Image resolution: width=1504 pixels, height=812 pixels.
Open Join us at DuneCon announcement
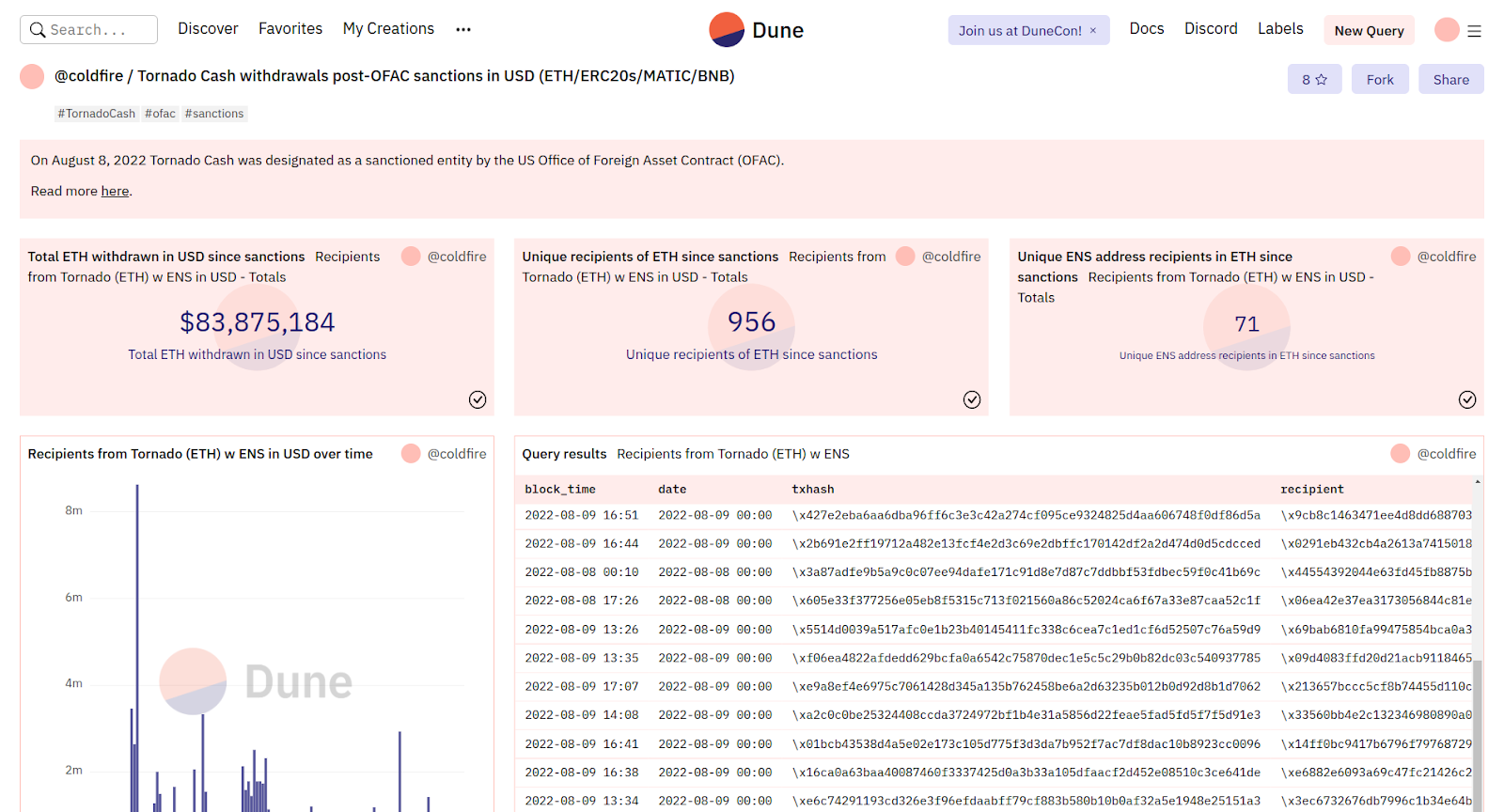tap(1020, 31)
